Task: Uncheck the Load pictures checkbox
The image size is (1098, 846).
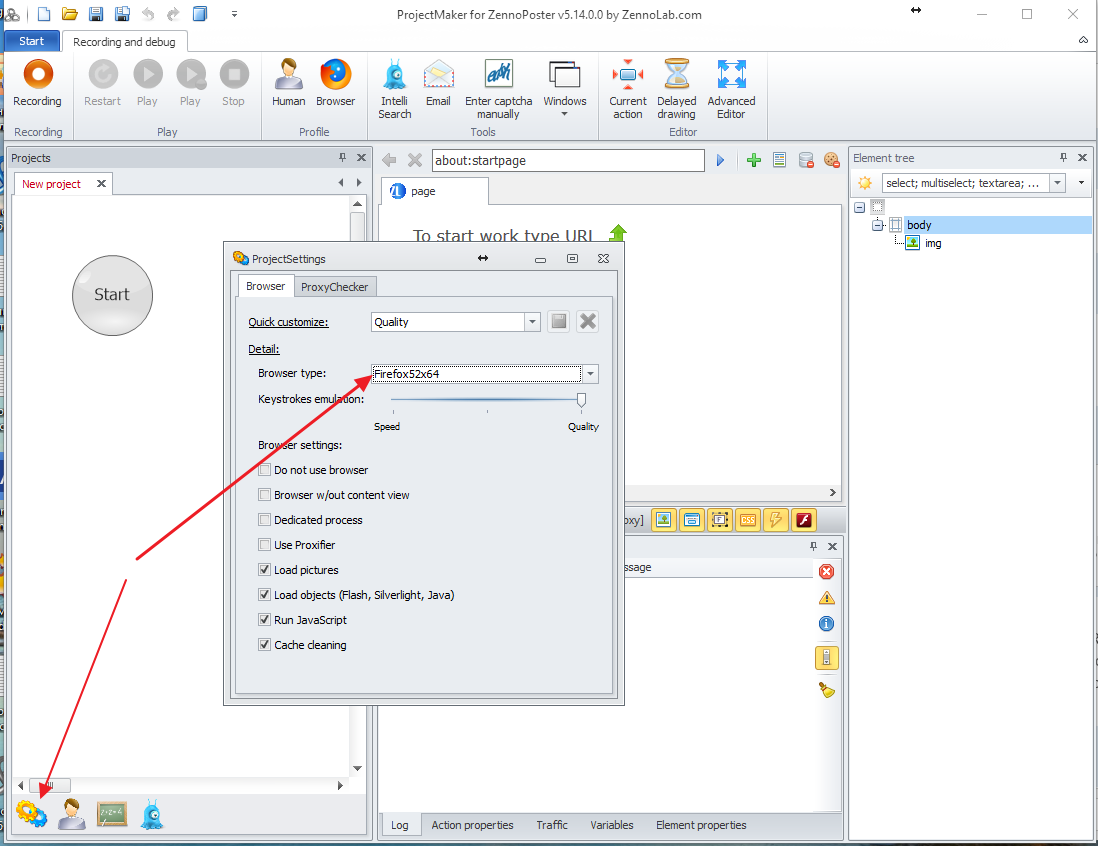Action: [x=265, y=570]
